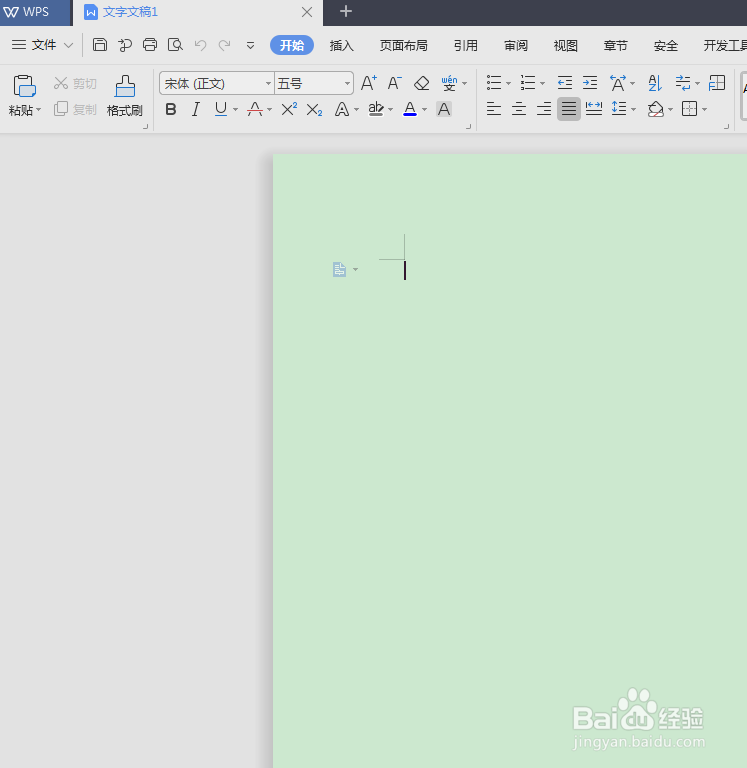Click the line spacing icon
Image resolution: width=747 pixels, height=768 pixels.
tap(619, 109)
